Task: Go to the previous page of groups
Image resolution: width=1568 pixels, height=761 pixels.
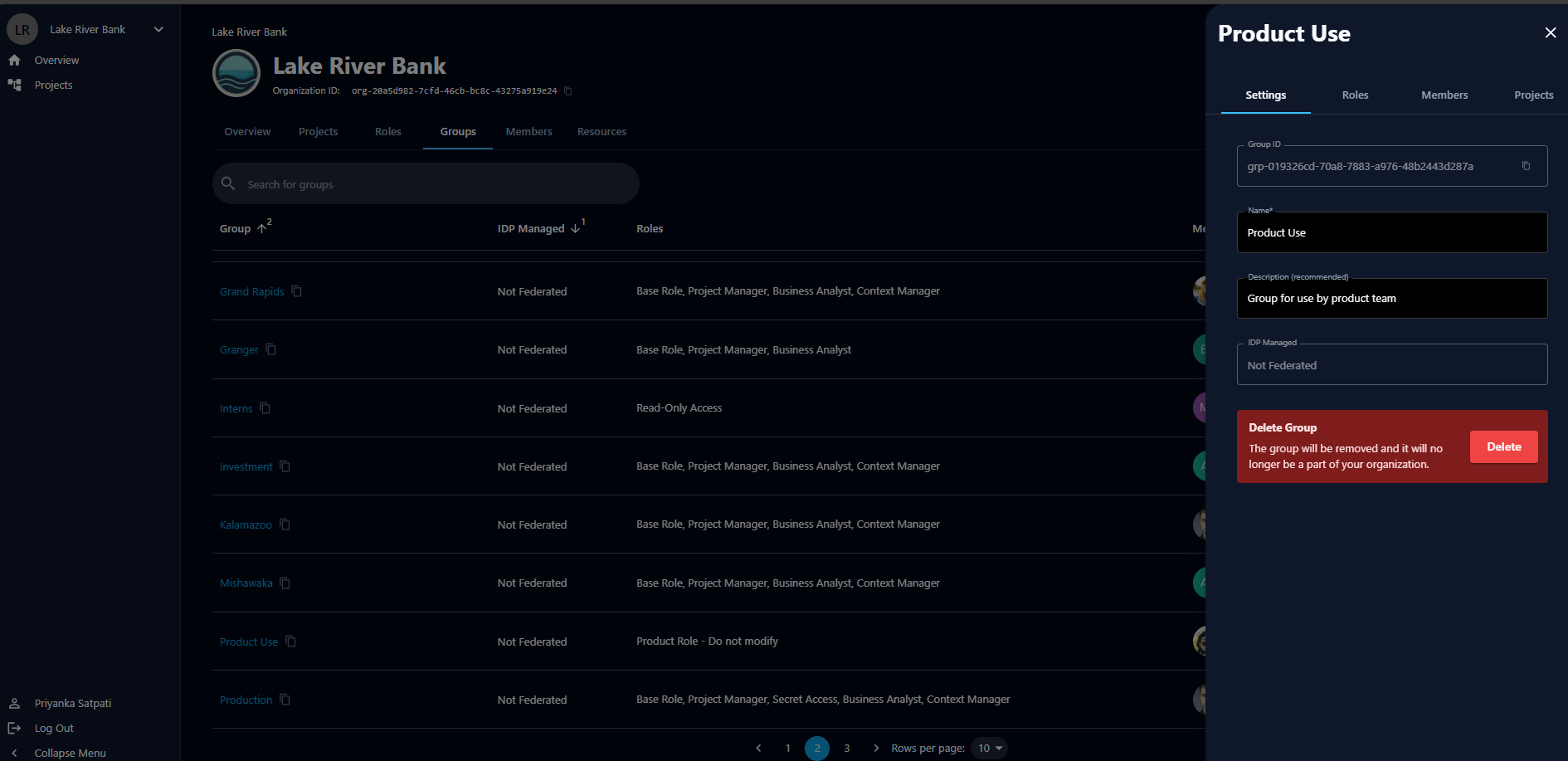Action: click(758, 748)
